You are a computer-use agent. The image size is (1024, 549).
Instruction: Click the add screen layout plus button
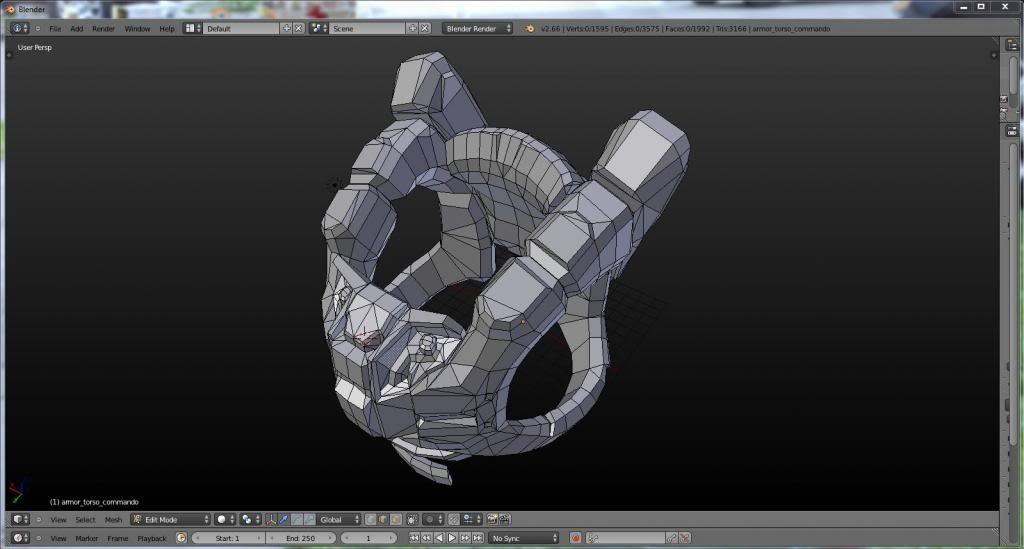point(287,29)
